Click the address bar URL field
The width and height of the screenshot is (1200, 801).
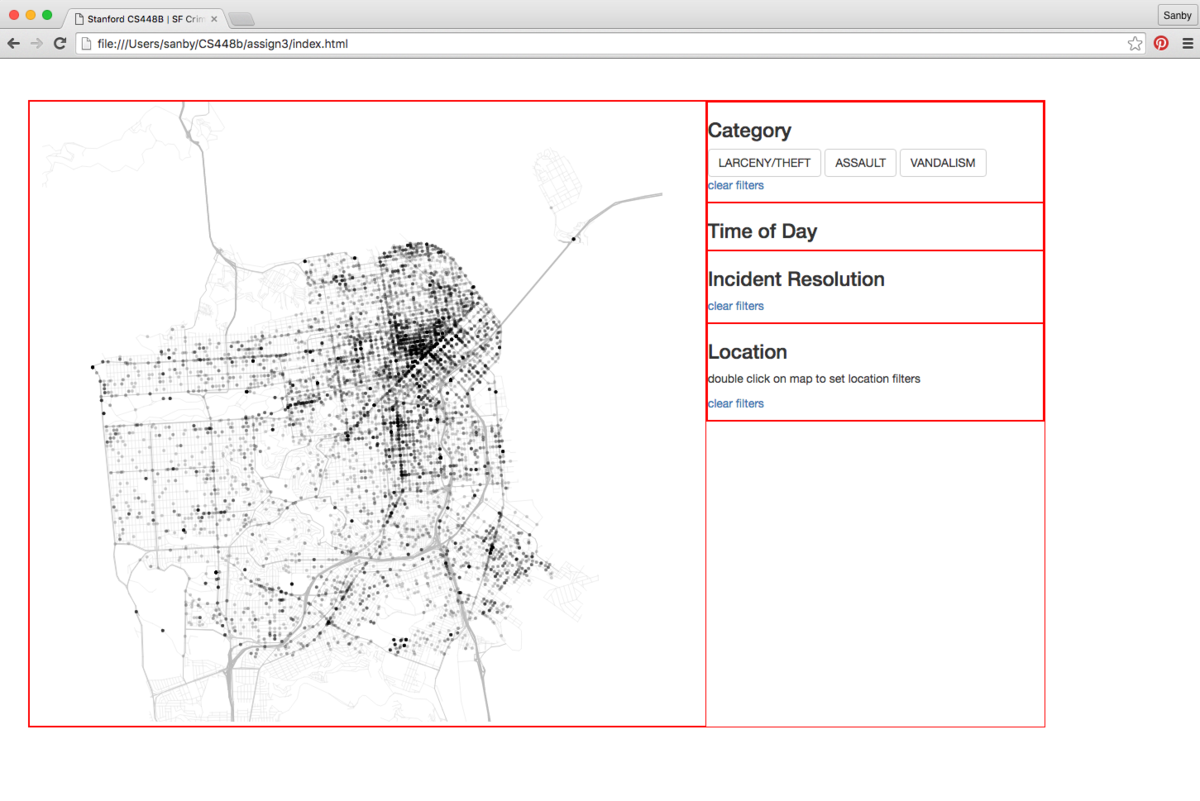(610, 43)
